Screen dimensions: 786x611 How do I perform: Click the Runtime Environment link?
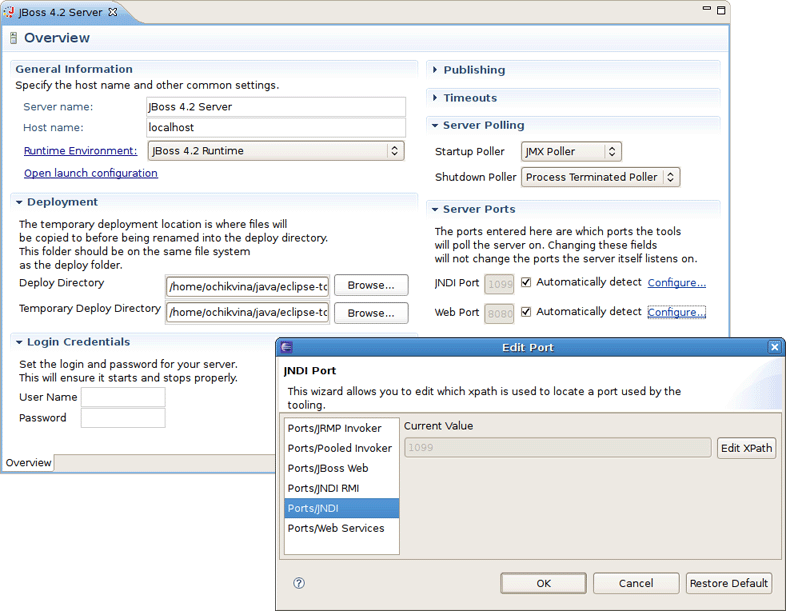coord(80,150)
